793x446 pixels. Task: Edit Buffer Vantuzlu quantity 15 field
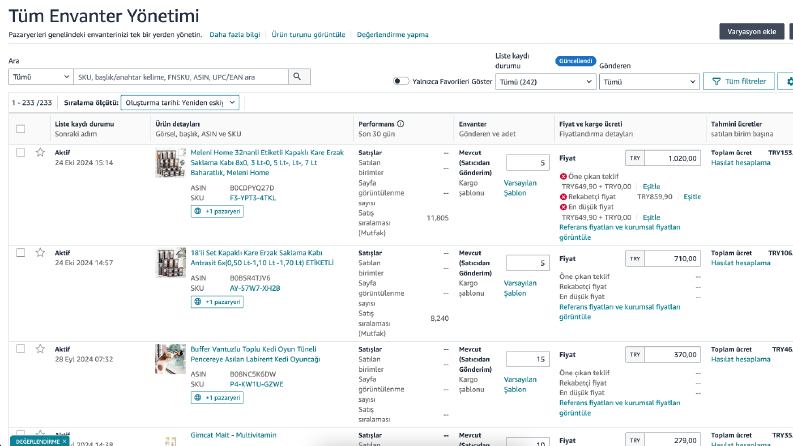pyautogui.click(x=527, y=359)
